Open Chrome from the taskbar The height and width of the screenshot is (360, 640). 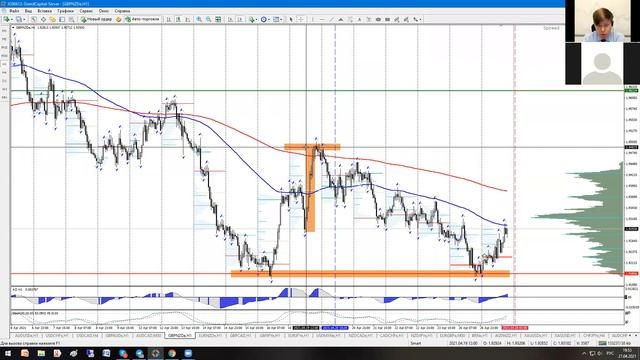click(172, 353)
